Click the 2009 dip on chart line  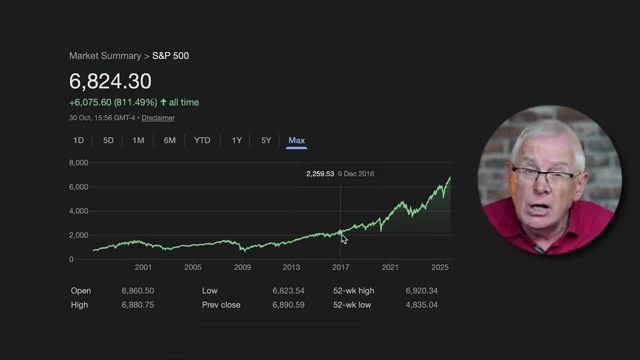244,249
